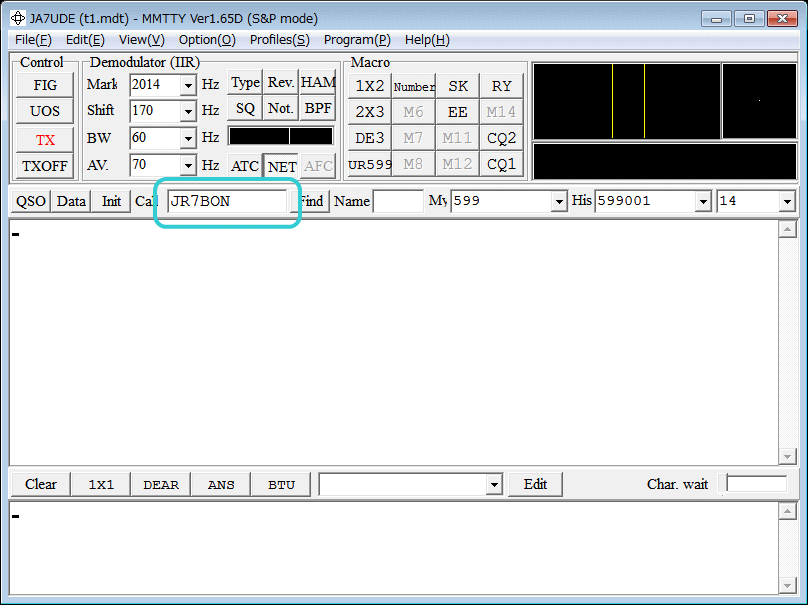Click the TX transmit button
The image size is (808, 605).
(45, 139)
